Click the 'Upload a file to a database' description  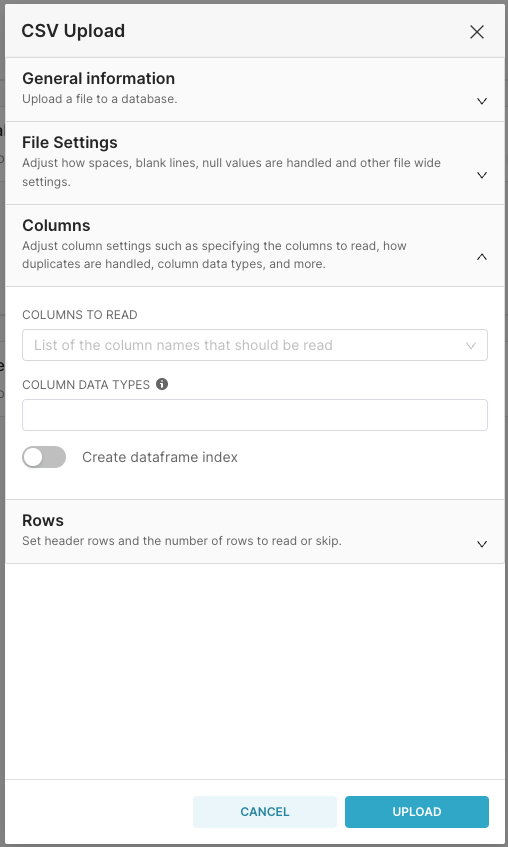click(100, 99)
